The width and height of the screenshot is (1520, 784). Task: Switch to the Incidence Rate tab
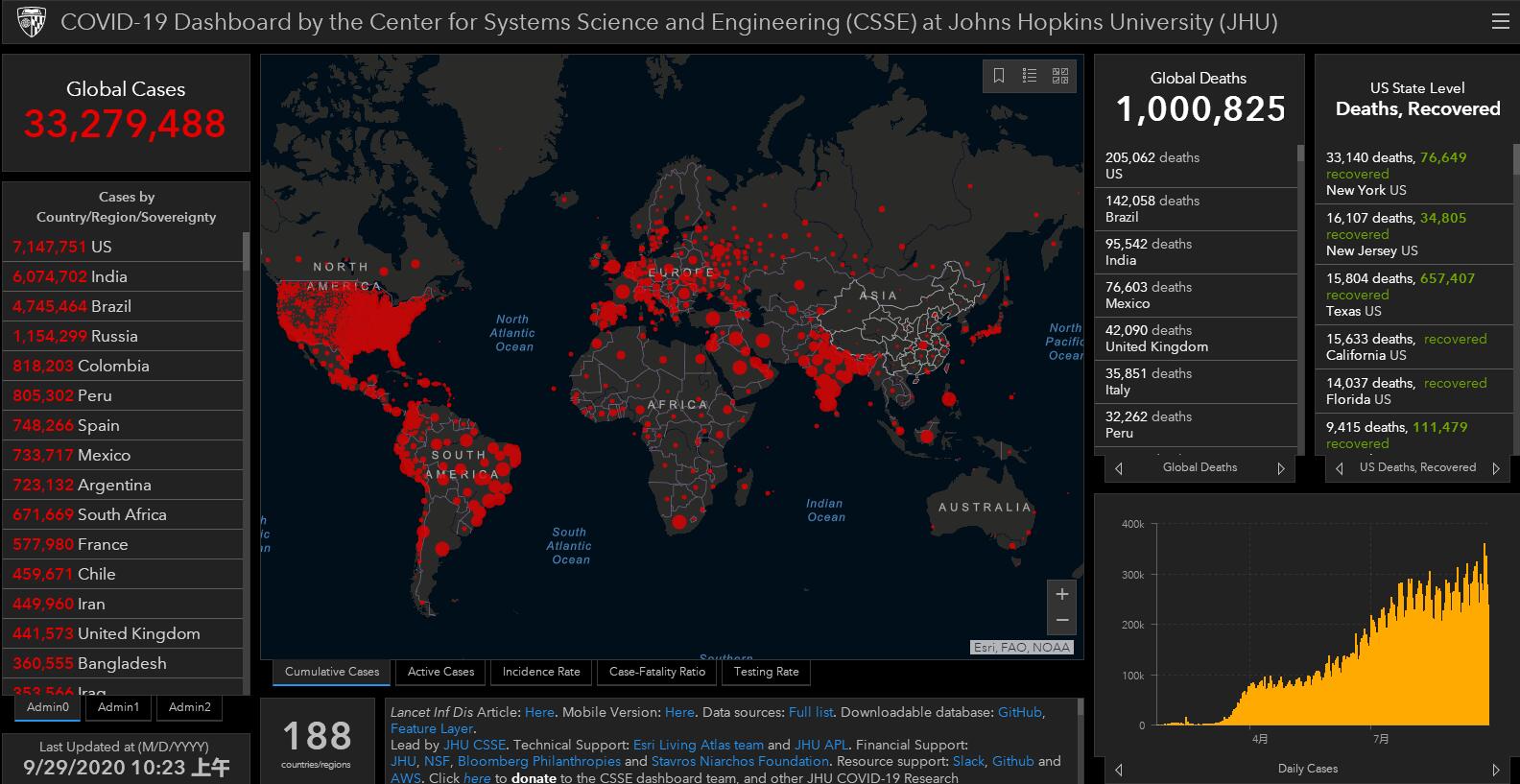pos(541,672)
